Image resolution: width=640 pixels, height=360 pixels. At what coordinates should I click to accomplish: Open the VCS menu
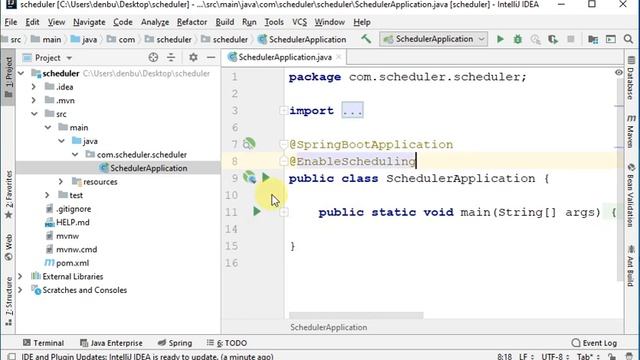click(299, 22)
